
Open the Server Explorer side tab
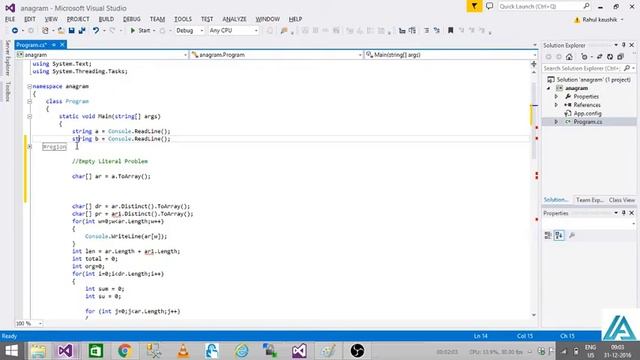[7, 58]
